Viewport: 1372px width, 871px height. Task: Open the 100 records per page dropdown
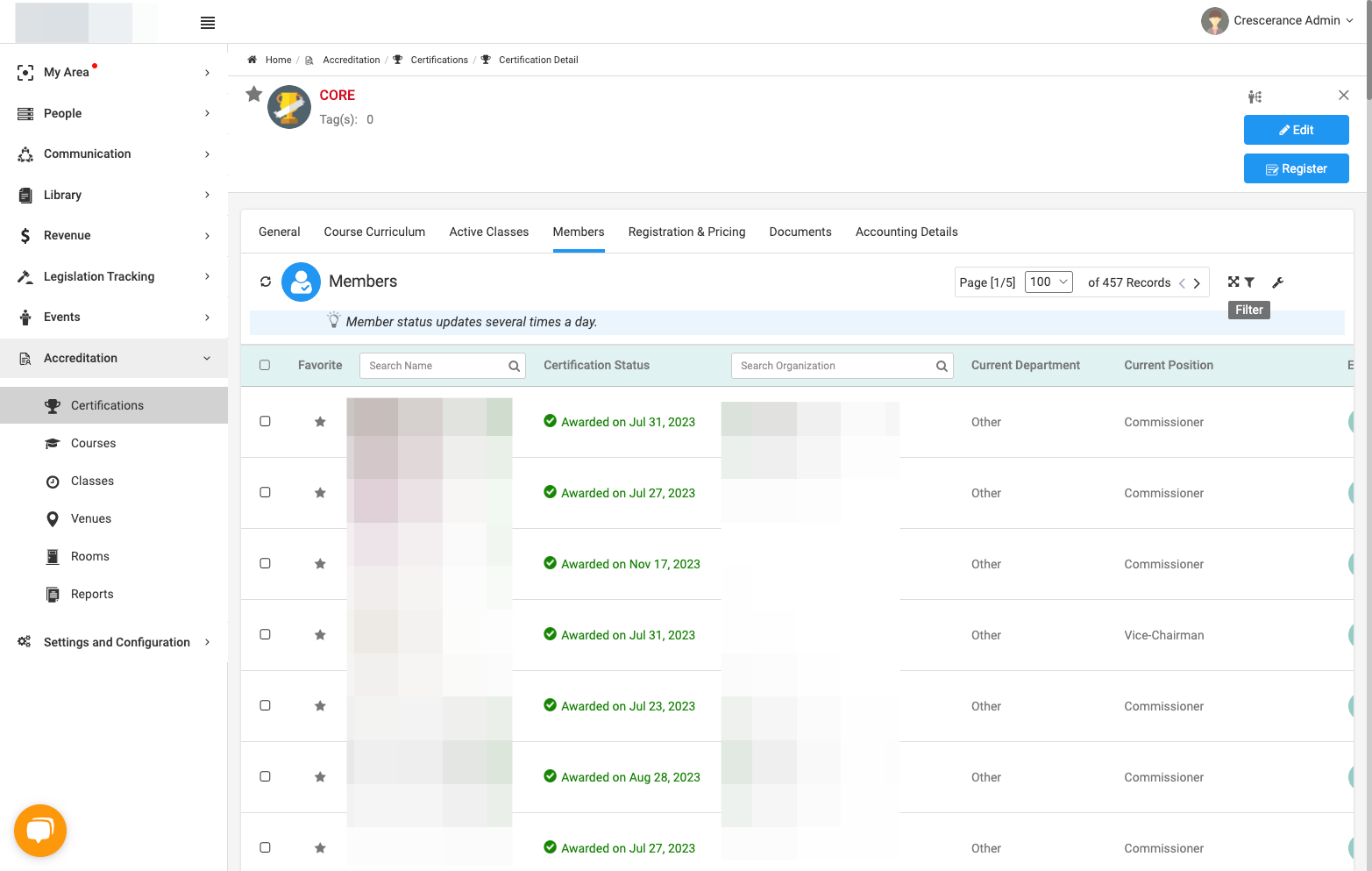click(x=1049, y=282)
